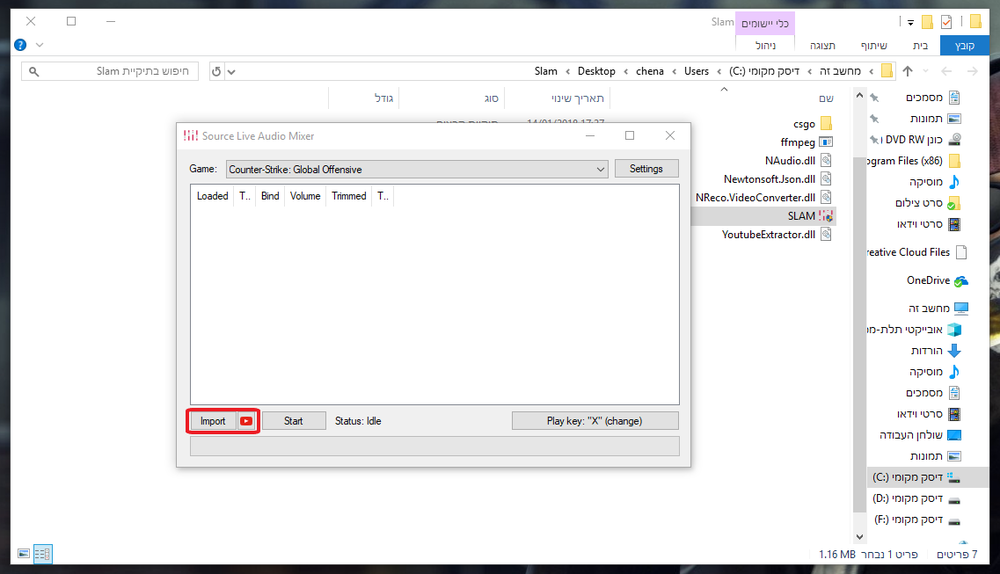Sort by Type (סוג) column header

(x=491, y=98)
